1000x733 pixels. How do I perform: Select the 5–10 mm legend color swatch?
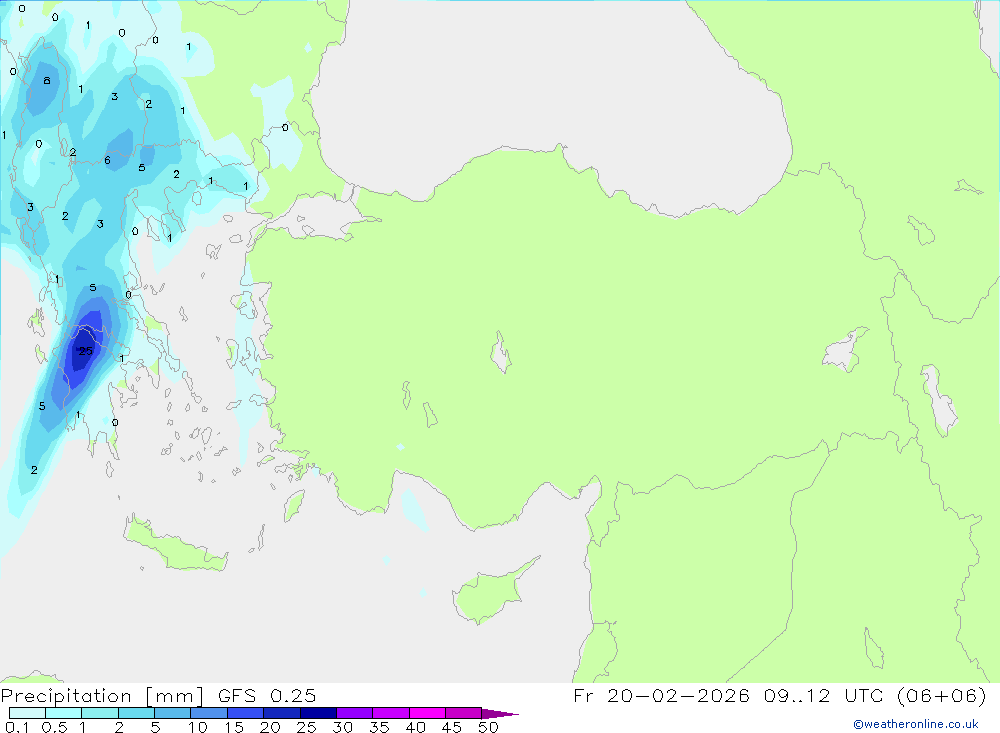[x=172, y=713]
